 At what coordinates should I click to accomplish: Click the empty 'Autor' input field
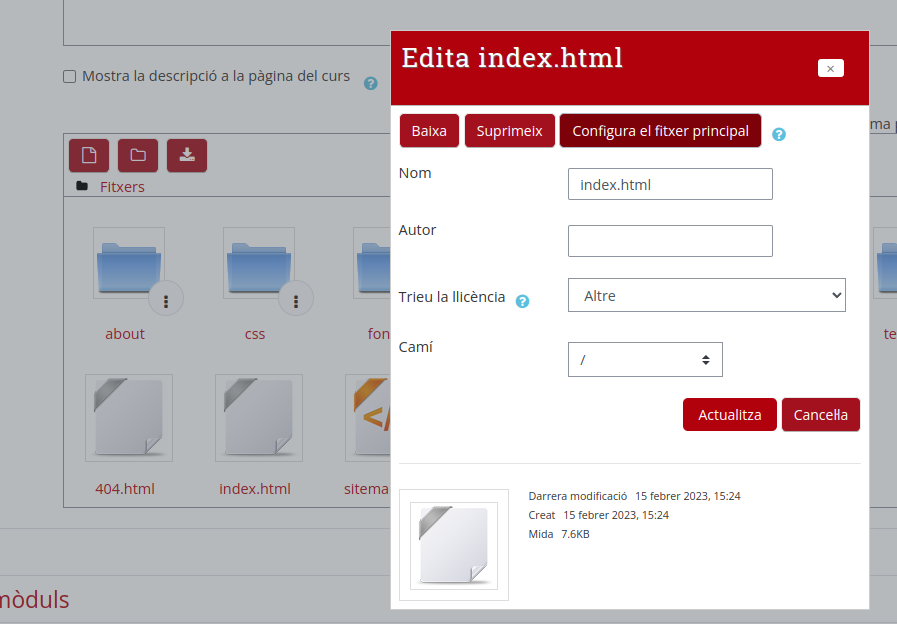click(x=670, y=241)
